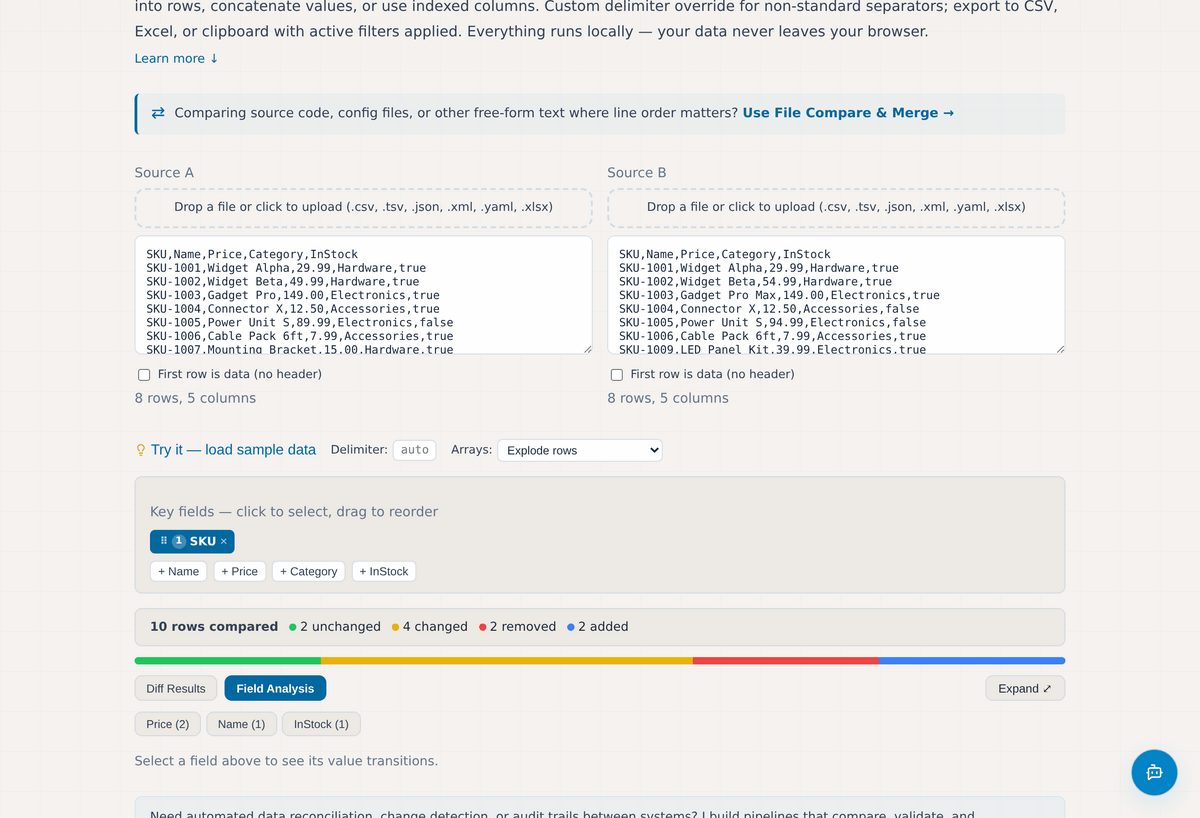Enable 'First row is data' for Source A
Viewport: 1200px width, 818px height.
tap(144, 375)
